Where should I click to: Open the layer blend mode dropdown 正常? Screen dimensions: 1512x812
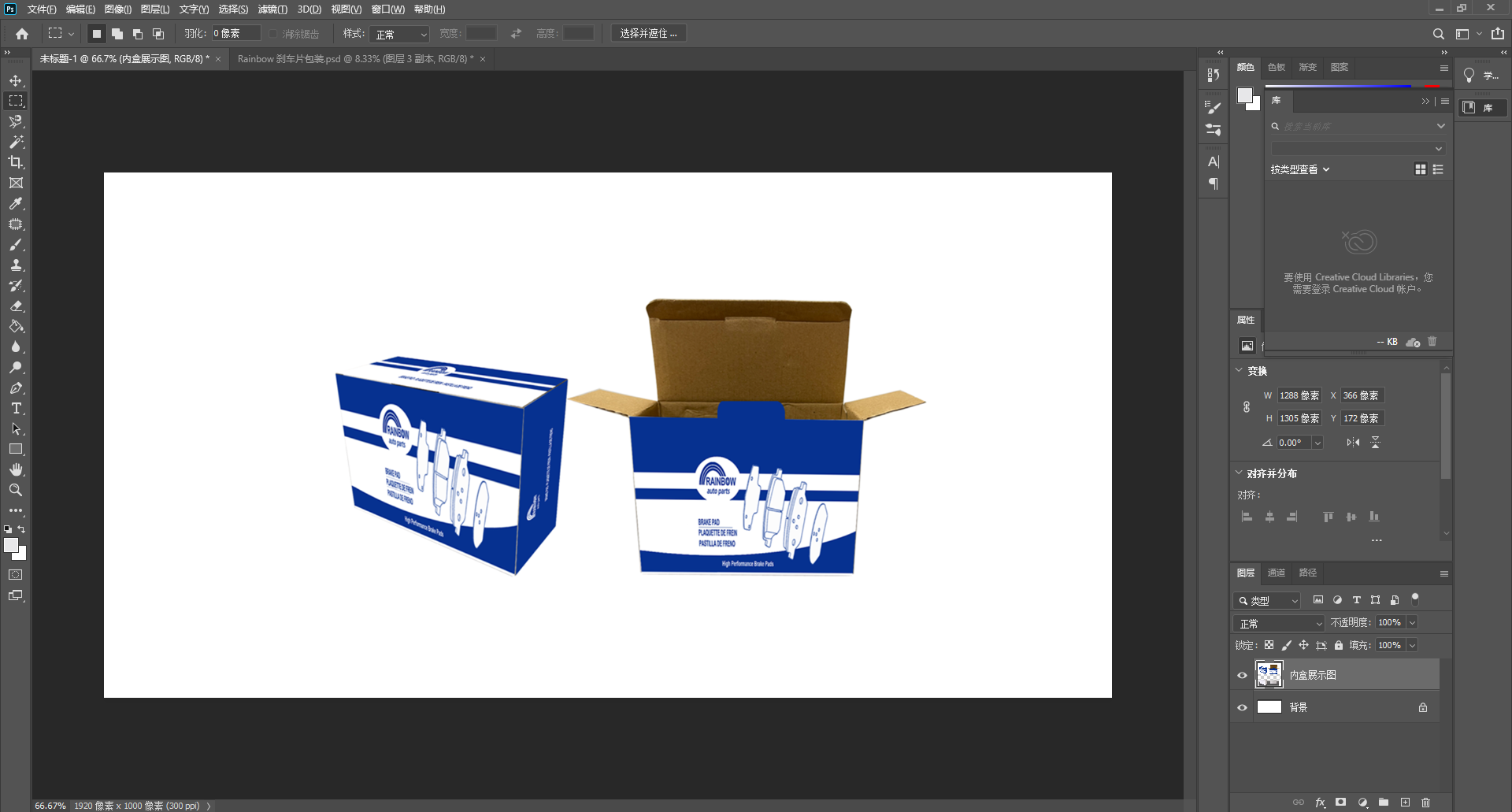[x=1280, y=623]
